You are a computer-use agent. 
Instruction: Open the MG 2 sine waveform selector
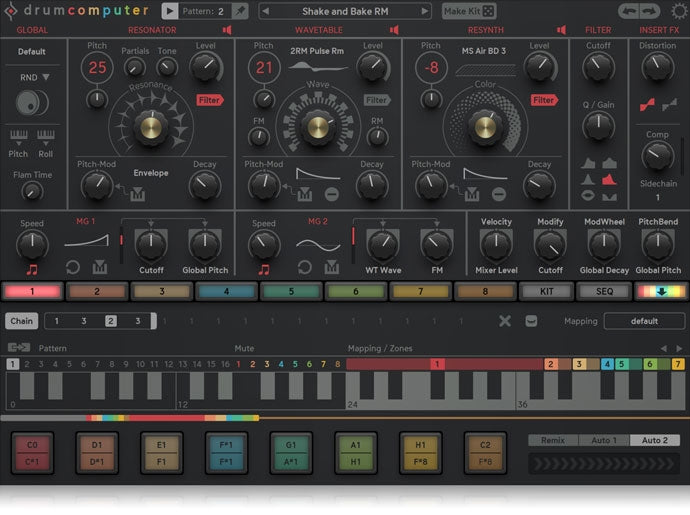coord(319,245)
